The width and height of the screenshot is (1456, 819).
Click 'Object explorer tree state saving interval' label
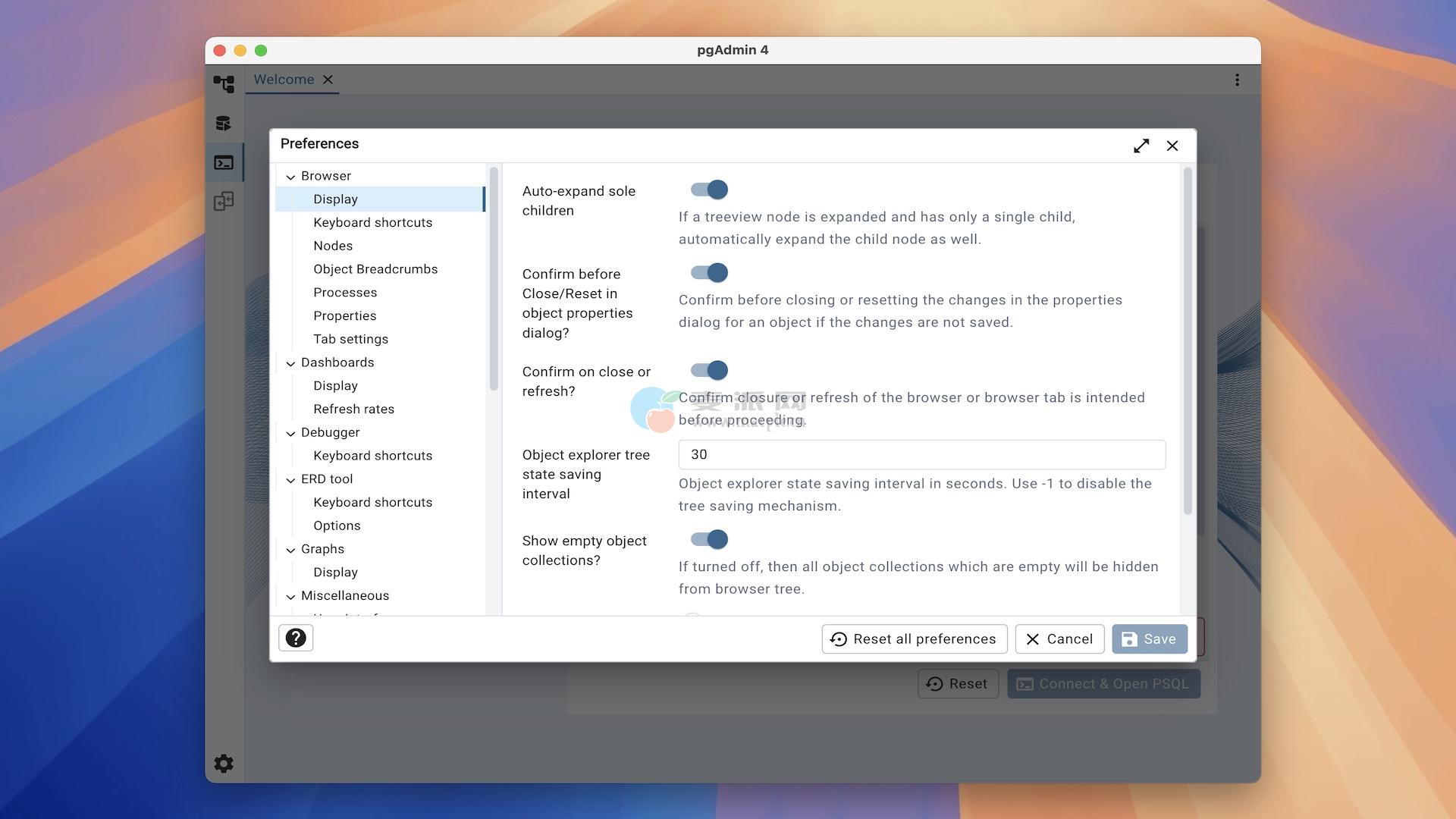click(x=585, y=474)
